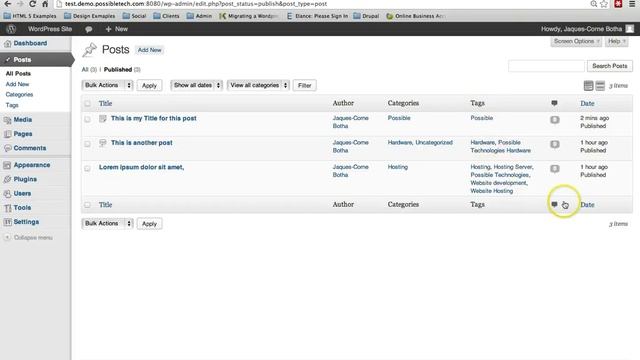This screenshot has height=360, width=640.
Task: Click the Uncategorized category link
Action: [x=434, y=143]
